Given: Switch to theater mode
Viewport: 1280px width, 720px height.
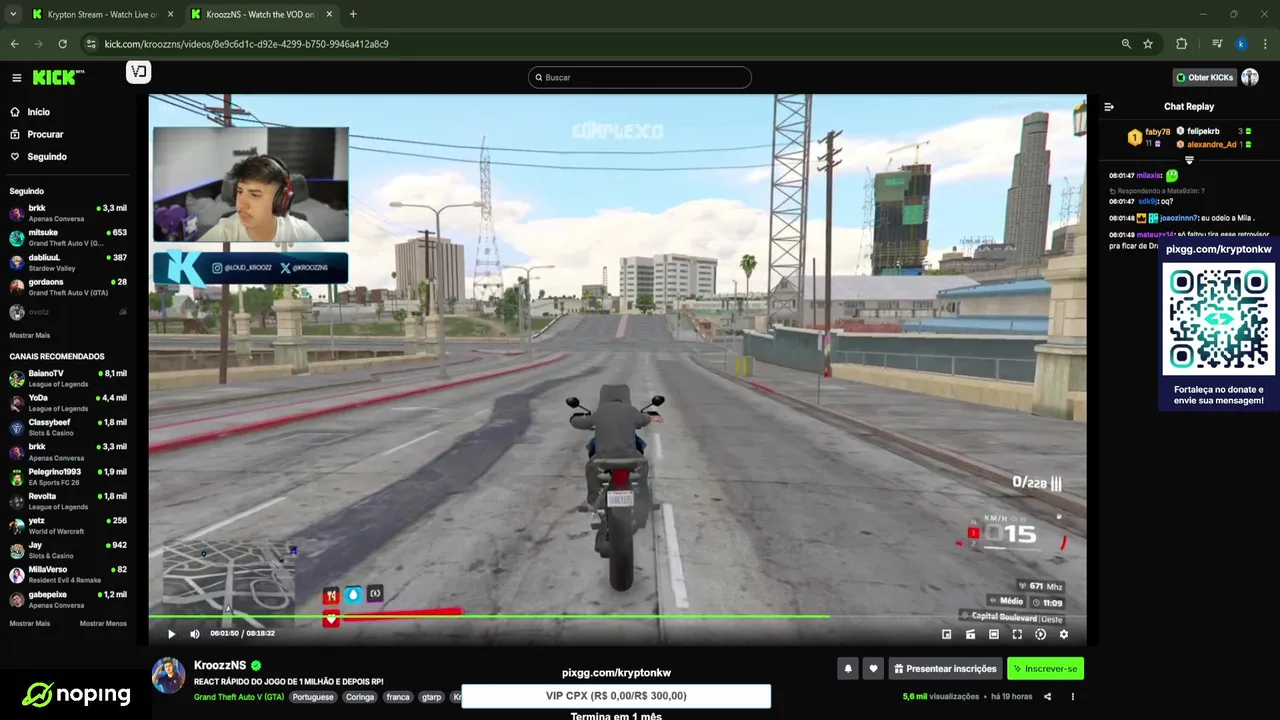Looking at the screenshot, I should 993,634.
